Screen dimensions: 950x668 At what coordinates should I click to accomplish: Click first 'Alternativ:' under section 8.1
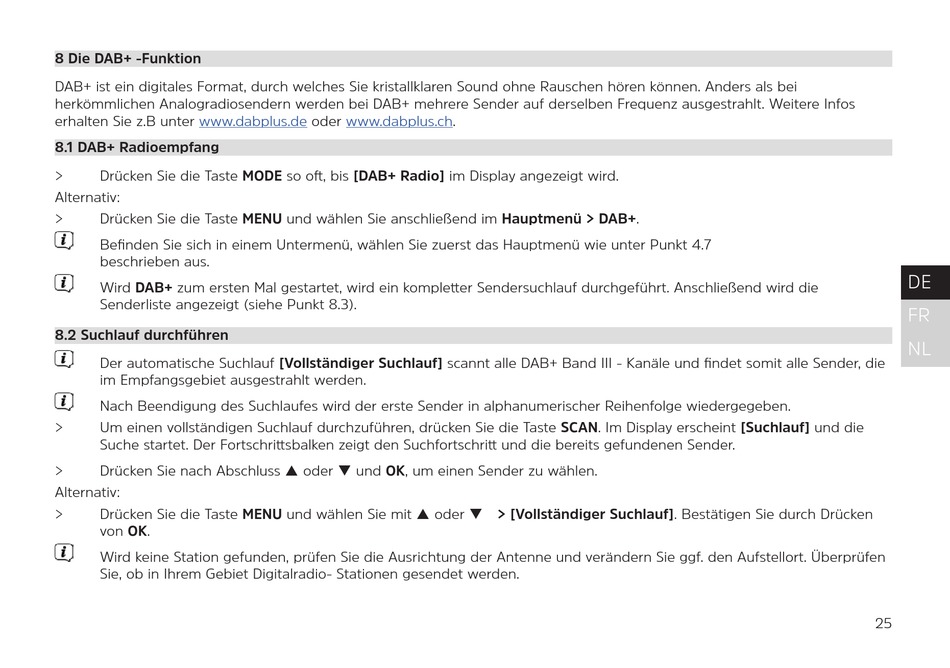click(x=87, y=197)
